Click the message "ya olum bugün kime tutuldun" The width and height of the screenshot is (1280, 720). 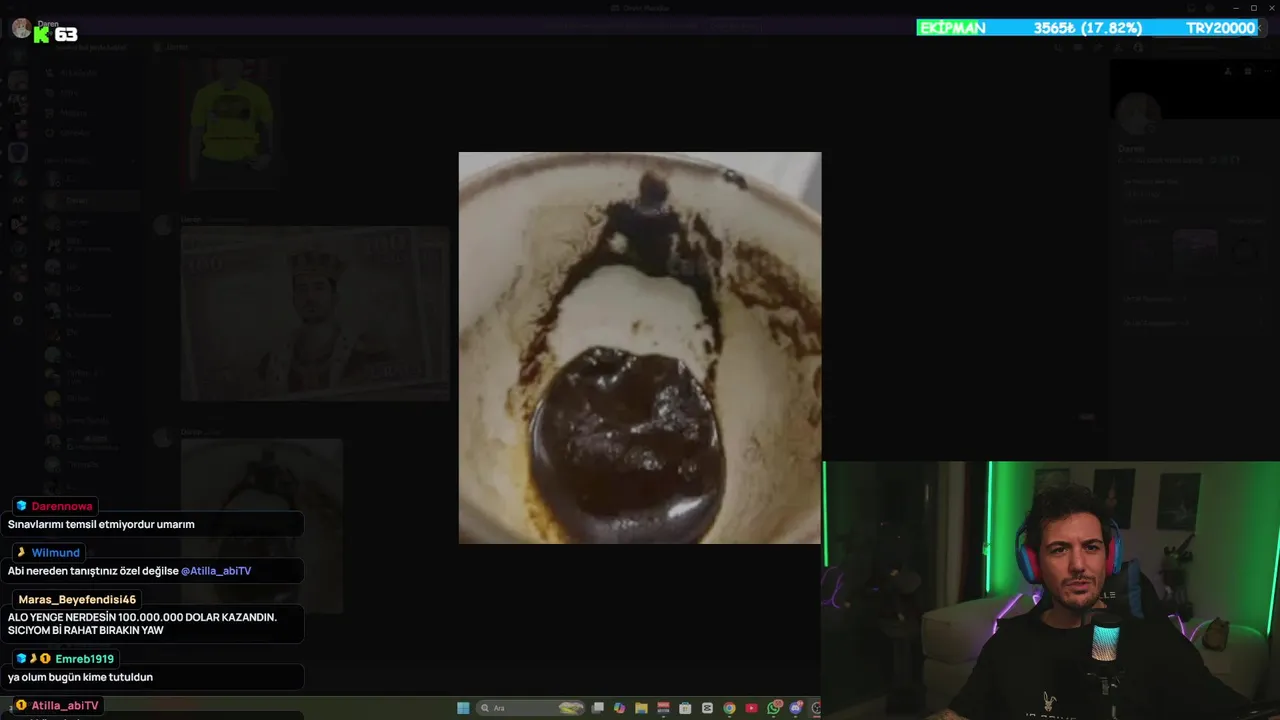coord(80,677)
